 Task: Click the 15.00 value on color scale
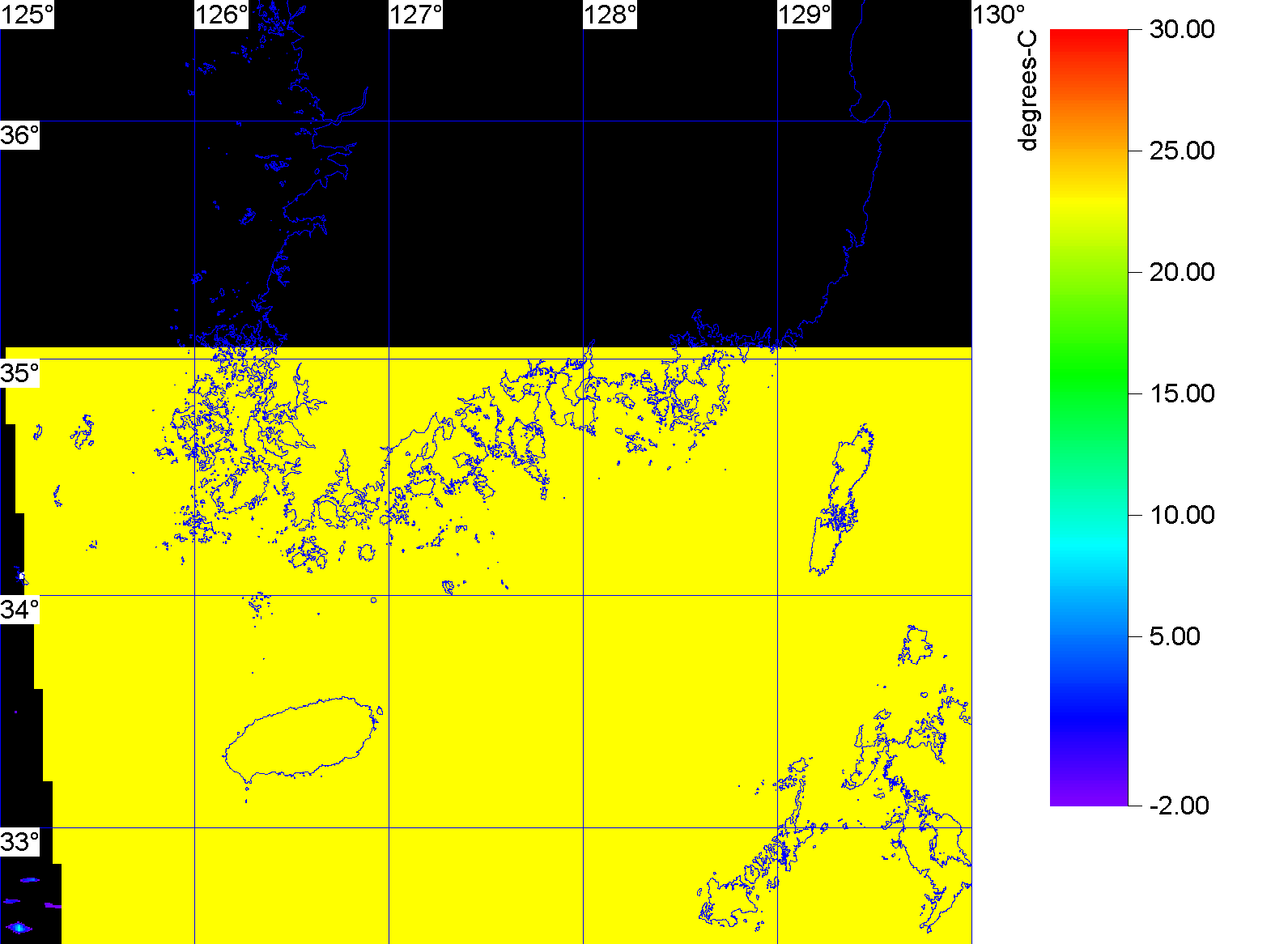coord(1182,393)
